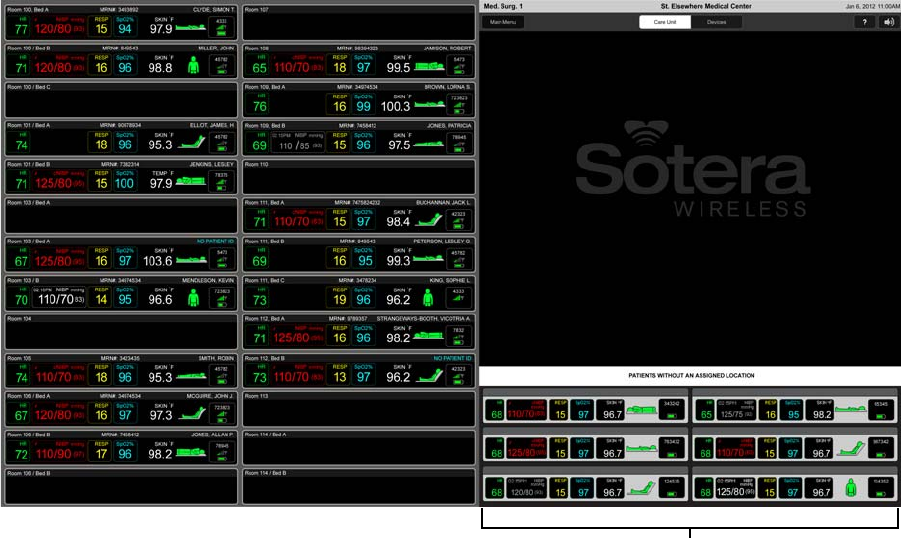
Task: Click patient name MILLER, JOHN header
Action: point(216,48)
